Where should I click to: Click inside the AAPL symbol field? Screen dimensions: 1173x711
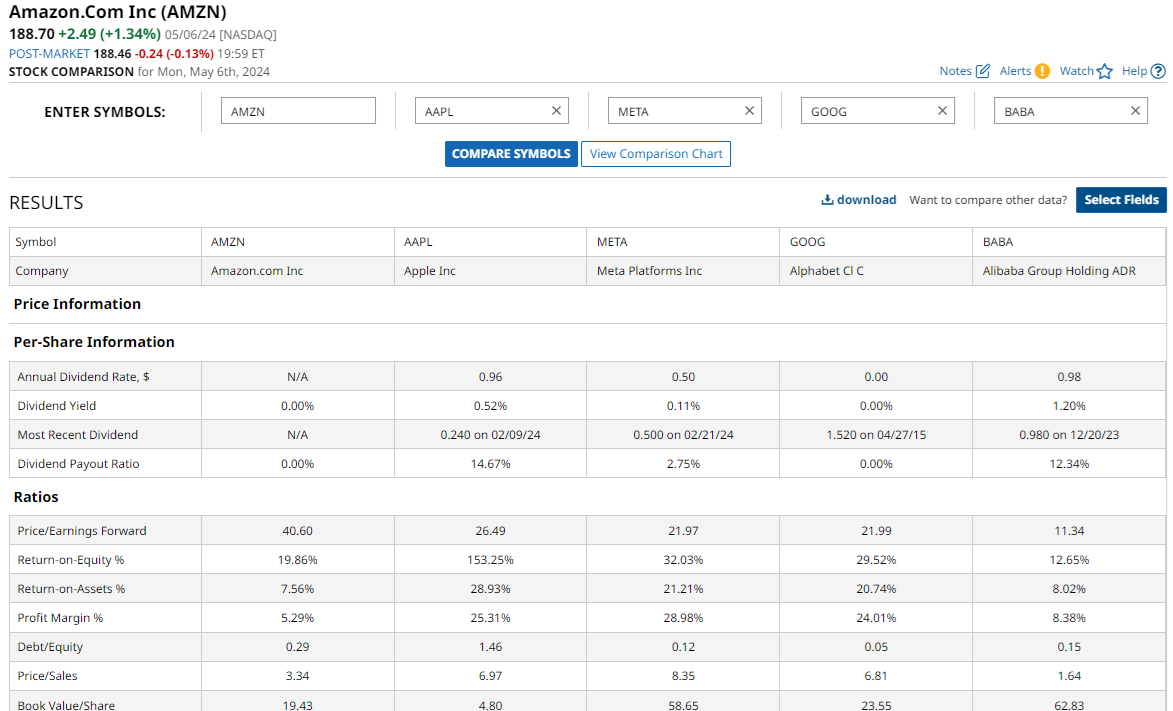(482, 111)
